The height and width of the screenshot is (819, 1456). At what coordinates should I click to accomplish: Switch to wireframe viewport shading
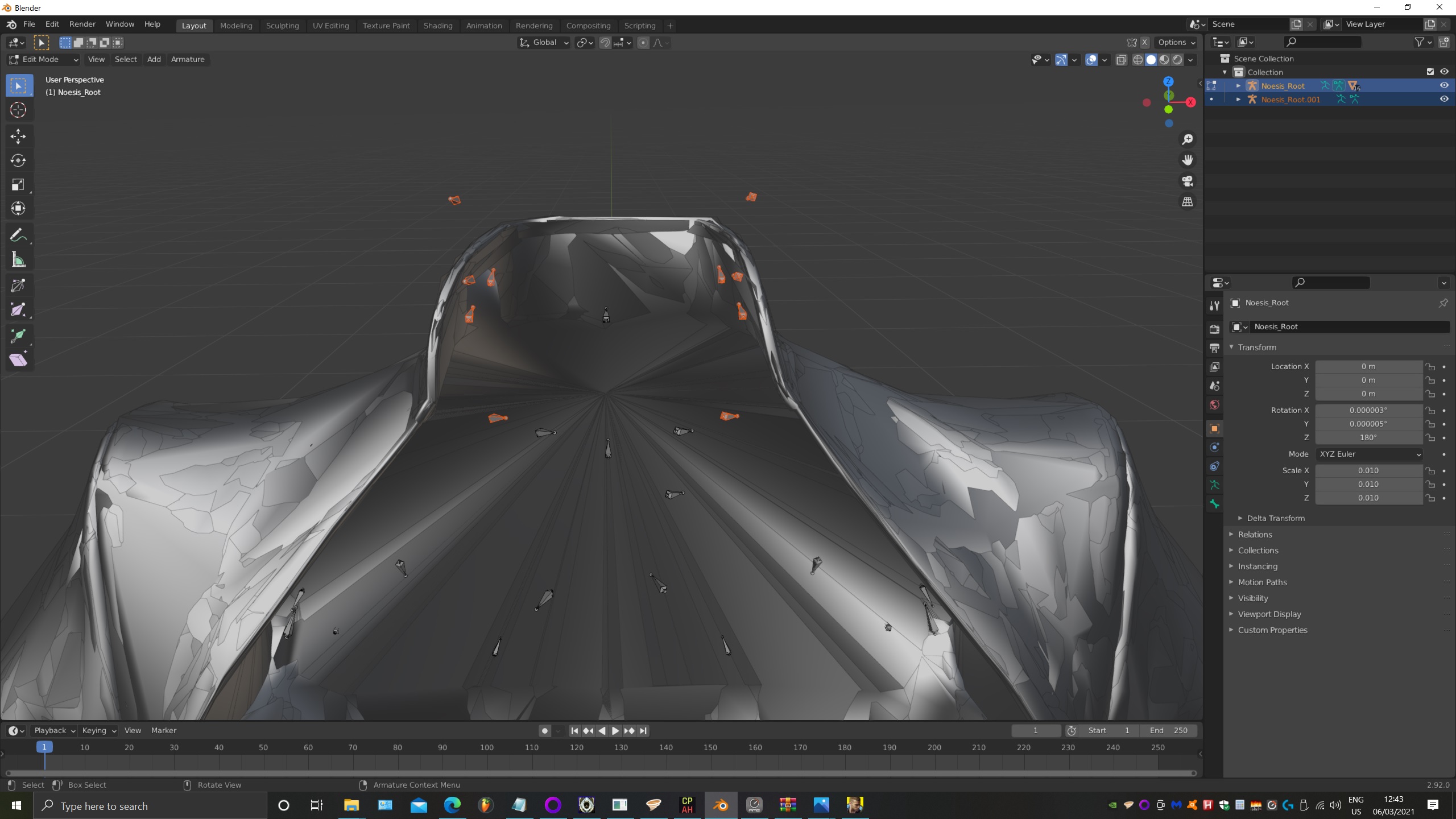click(1137, 60)
